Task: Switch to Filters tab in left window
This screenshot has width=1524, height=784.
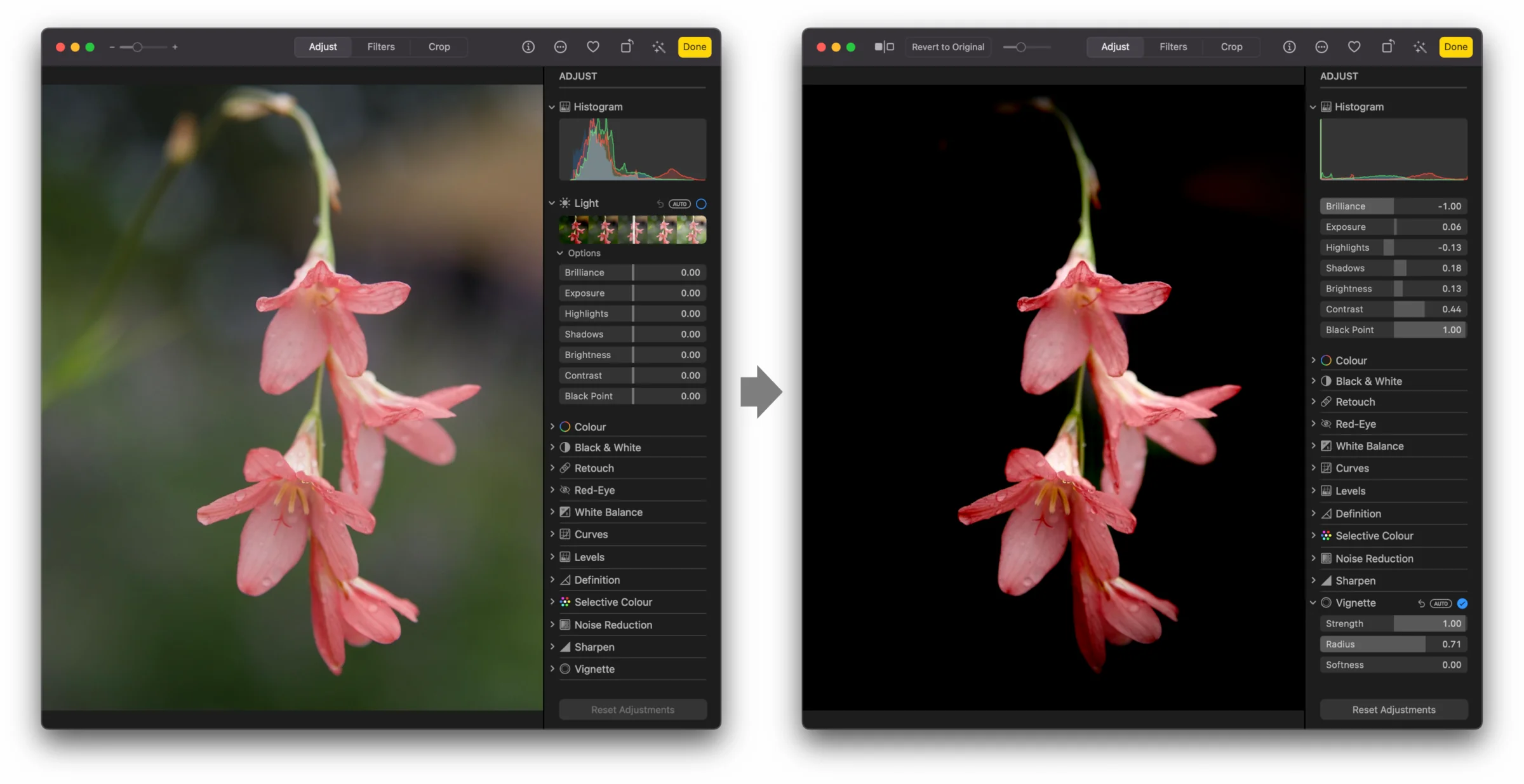Action: 381,47
